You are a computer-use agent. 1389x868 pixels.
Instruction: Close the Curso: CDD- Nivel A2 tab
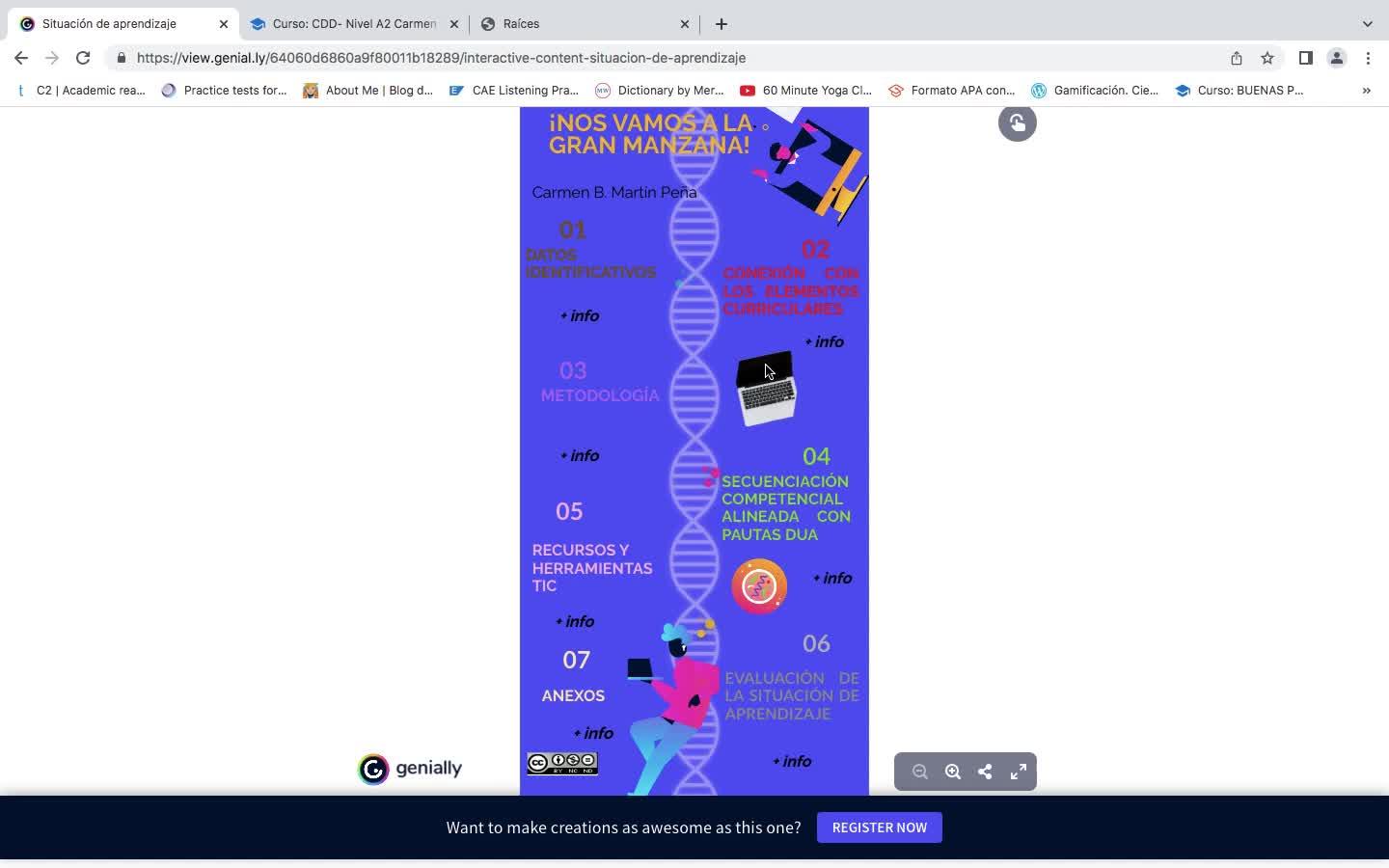(454, 24)
